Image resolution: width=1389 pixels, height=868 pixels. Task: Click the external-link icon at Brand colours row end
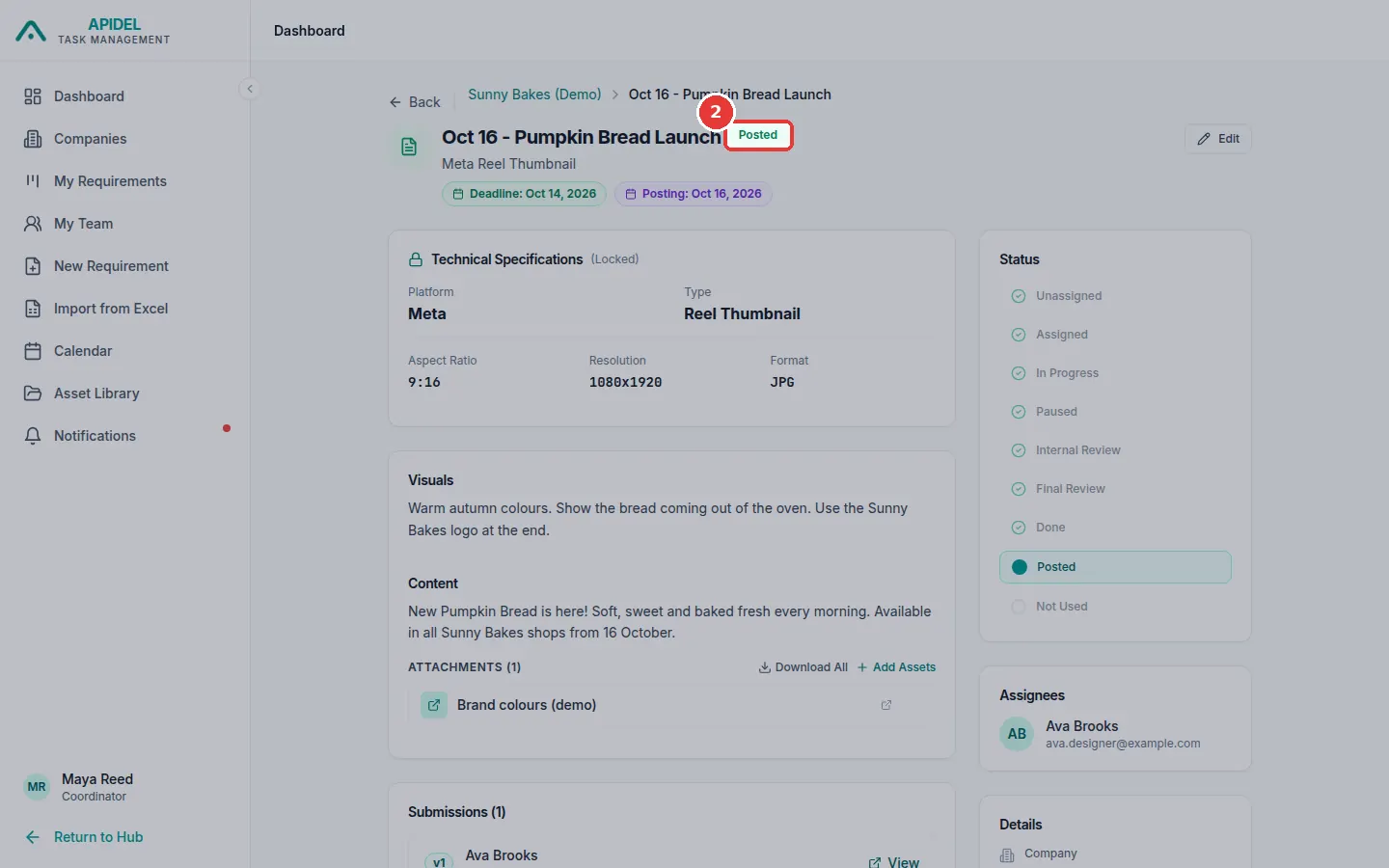pyautogui.click(x=886, y=705)
